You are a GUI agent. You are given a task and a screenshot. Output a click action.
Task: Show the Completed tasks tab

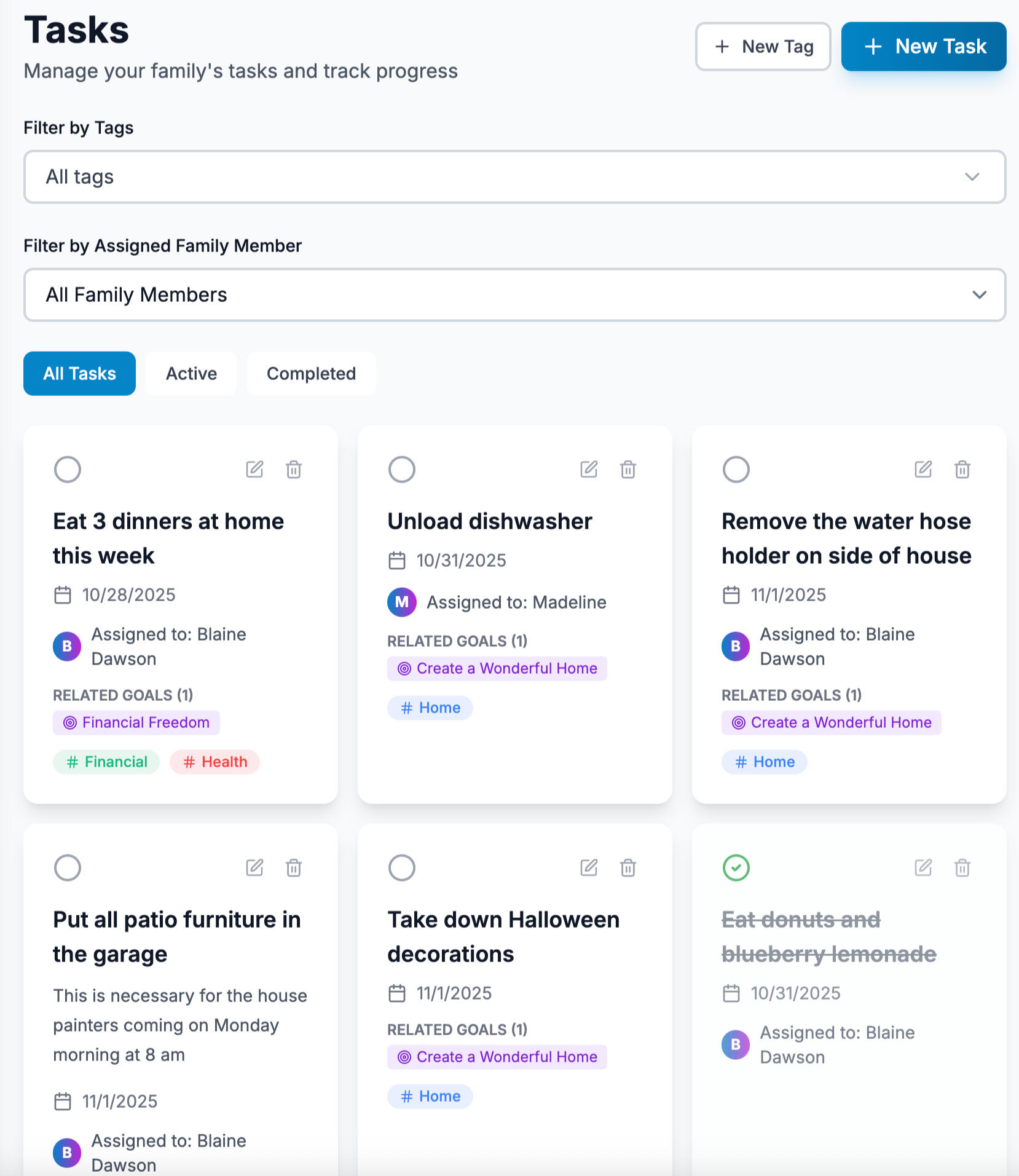point(311,374)
